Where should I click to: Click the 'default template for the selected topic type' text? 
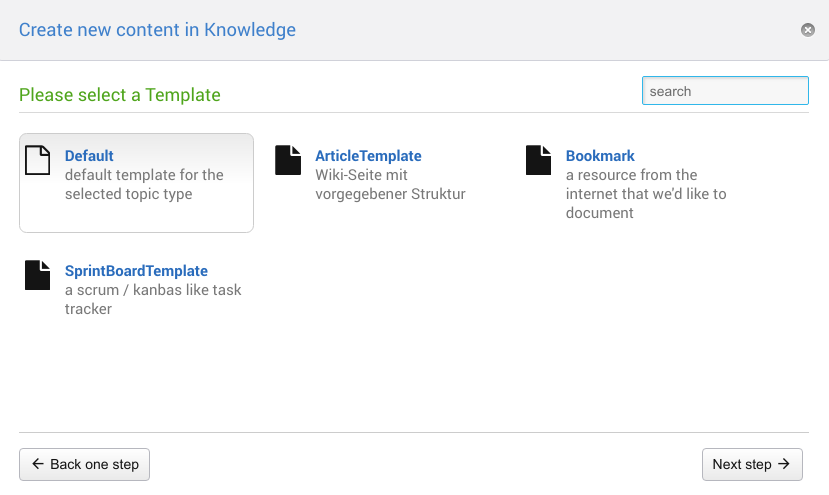[x=144, y=185]
